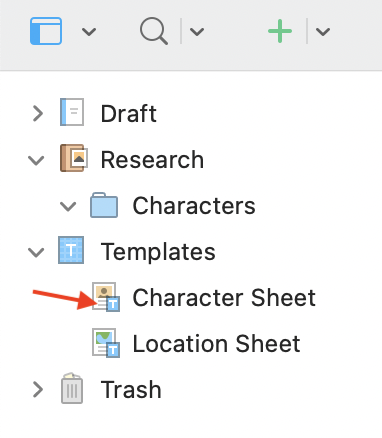Expand the Draft folder chevron

(38, 113)
